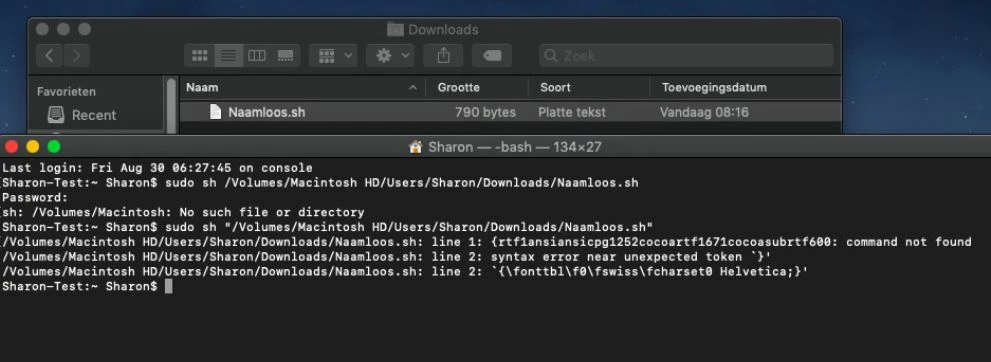Minimize the Terminal window

33,147
